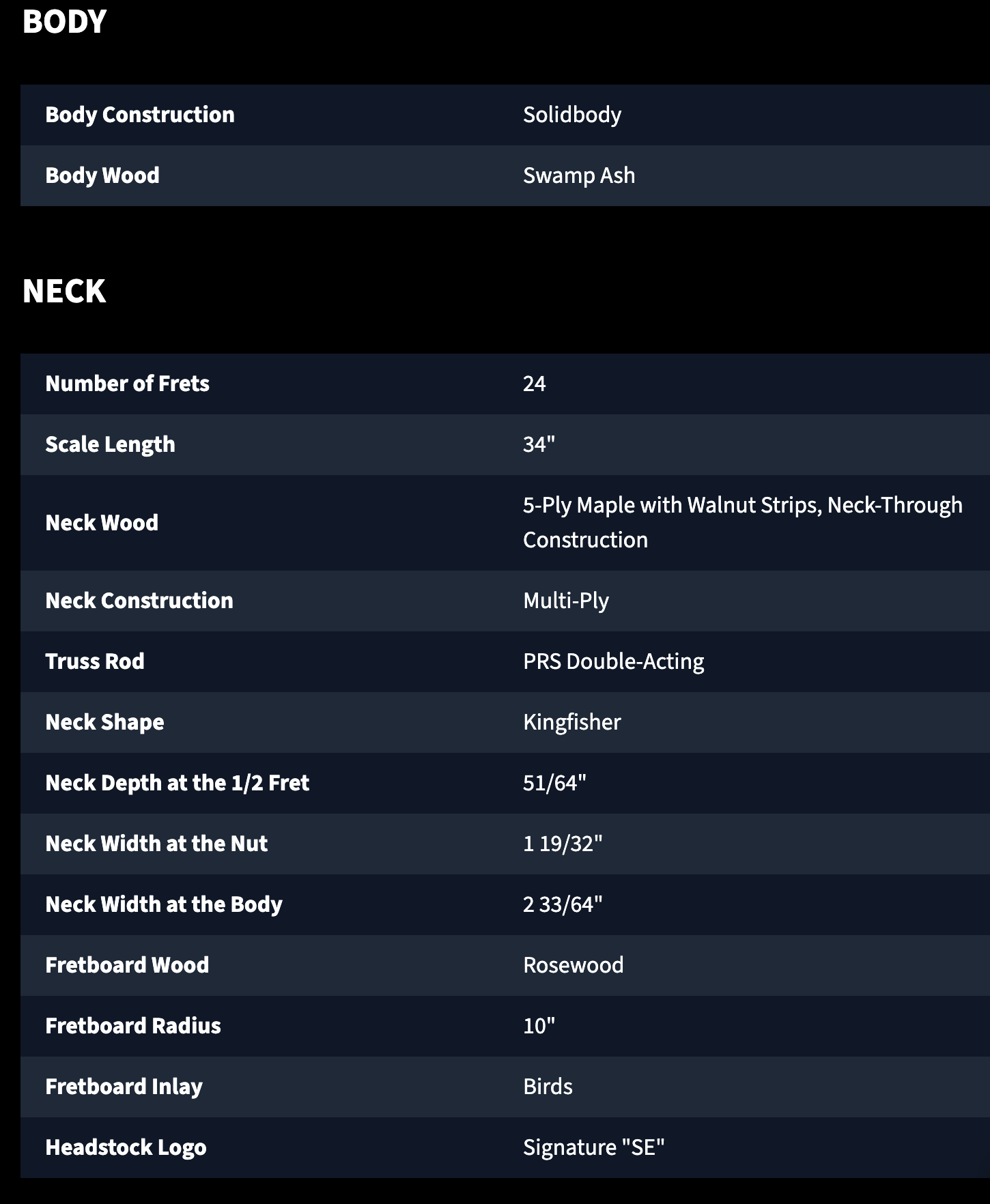The image size is (990, 1204).
Task: Select the Fretboard Inlay label
Action: [x=124, y=1087]
